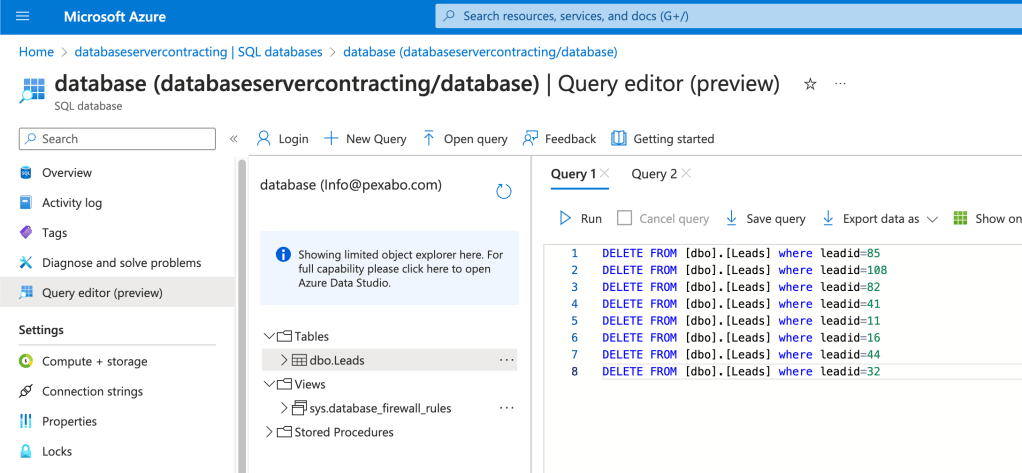Open the dbo.Leads ellipsis menu
1022x473 pixels.
(x=506, y=360)
